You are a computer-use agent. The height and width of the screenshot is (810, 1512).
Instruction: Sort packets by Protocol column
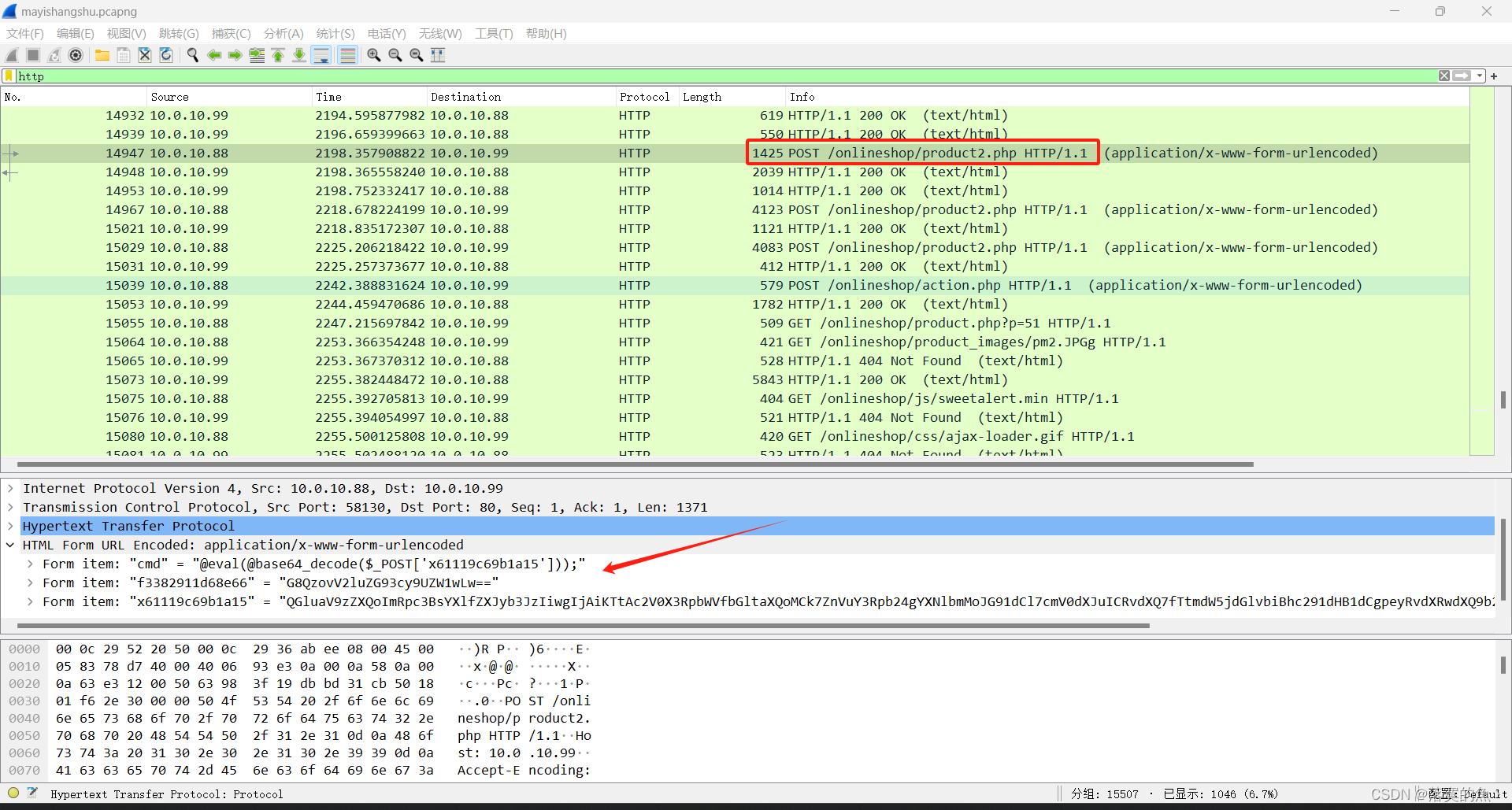(647, 97)
